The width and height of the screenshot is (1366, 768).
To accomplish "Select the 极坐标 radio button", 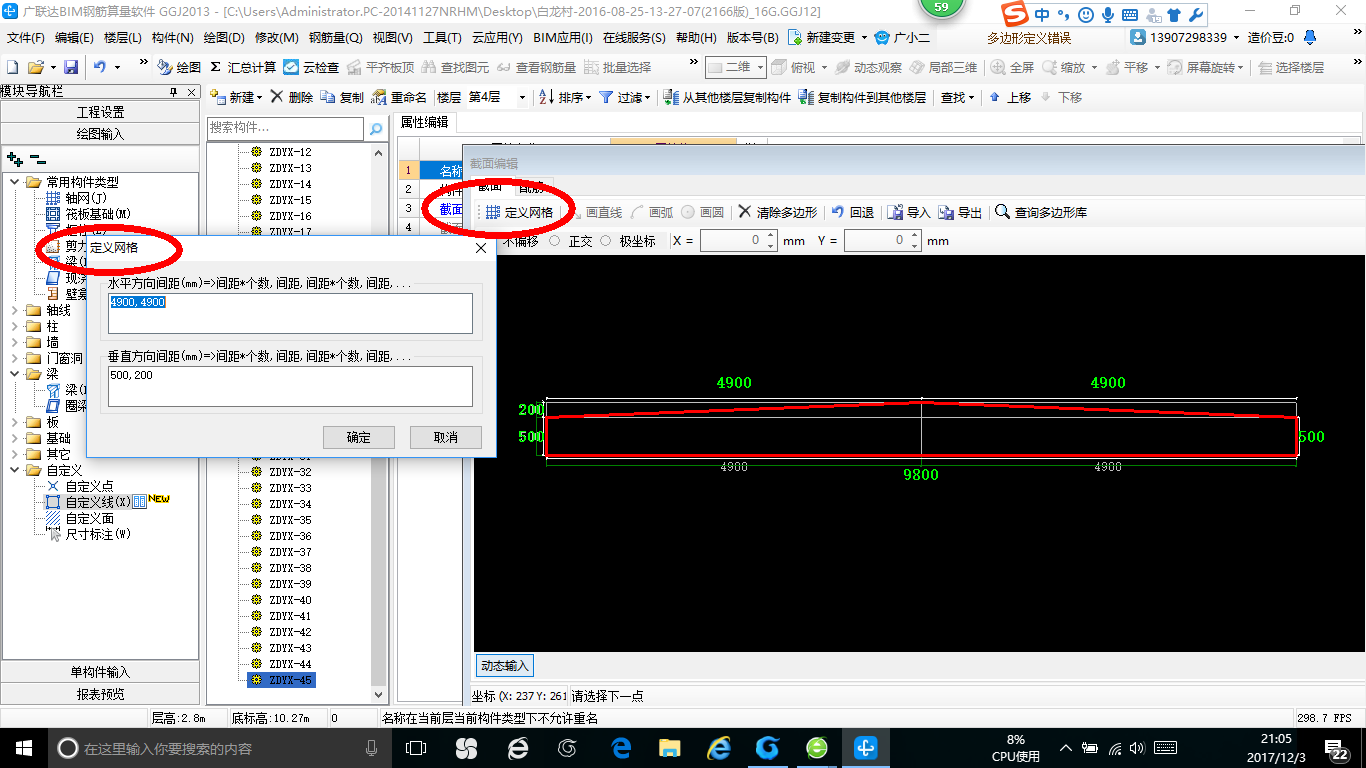I will (x=605, y=241).
